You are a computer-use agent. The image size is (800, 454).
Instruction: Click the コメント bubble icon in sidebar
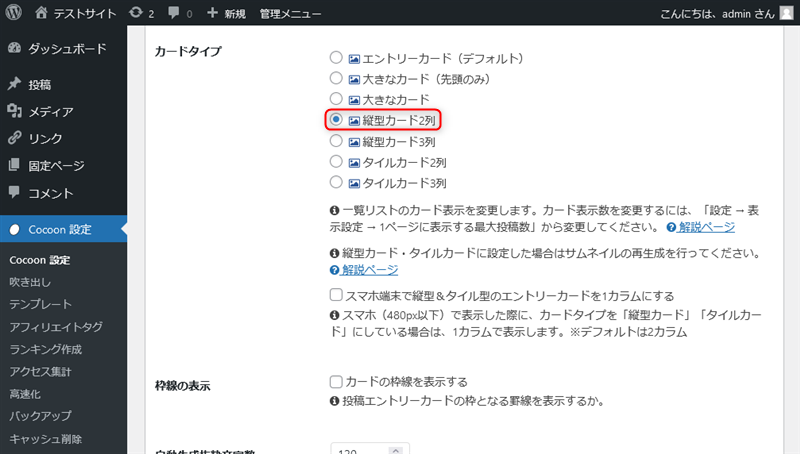click(14, 192)
